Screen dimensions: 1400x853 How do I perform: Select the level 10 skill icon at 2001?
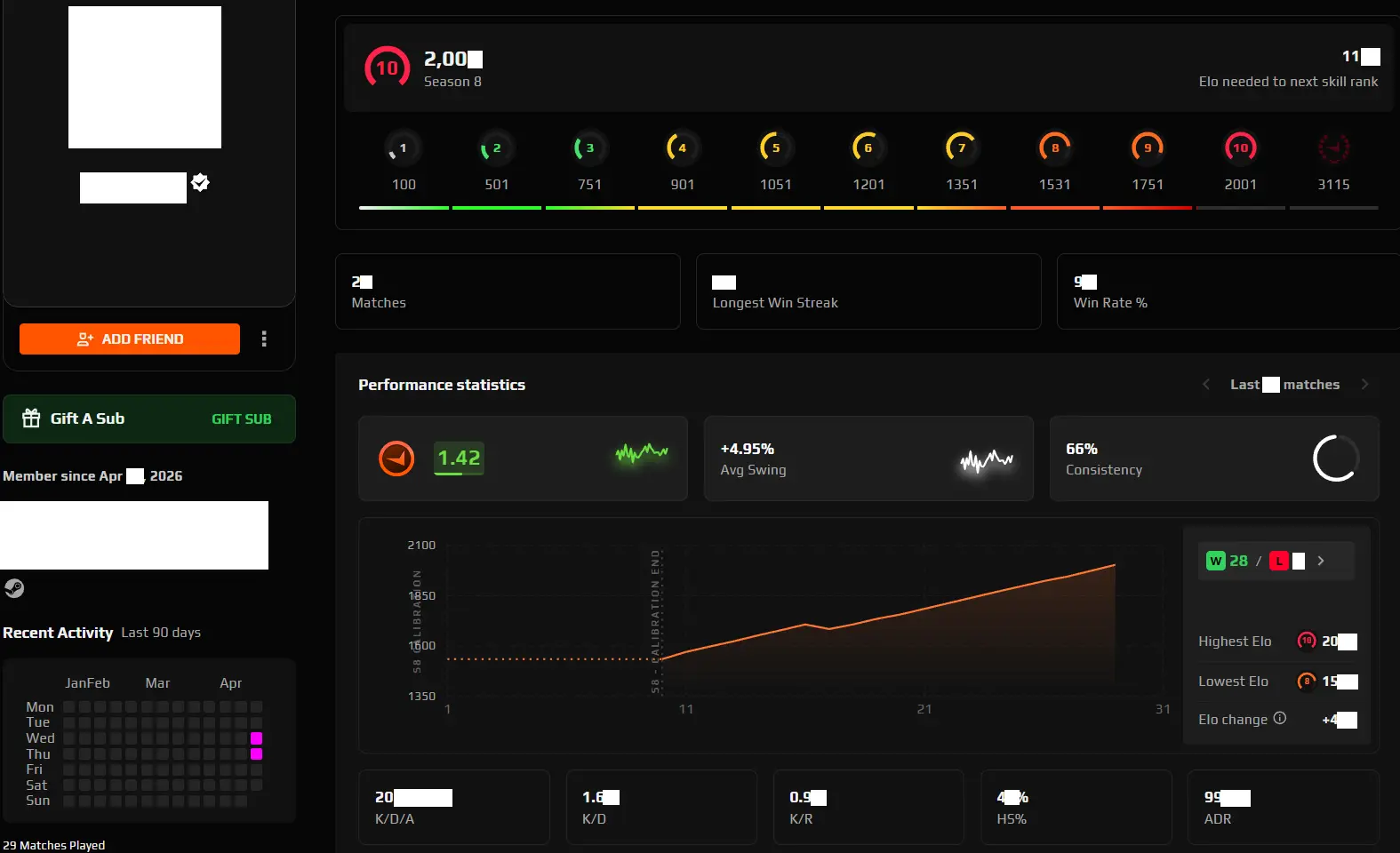click(1241, 147)
